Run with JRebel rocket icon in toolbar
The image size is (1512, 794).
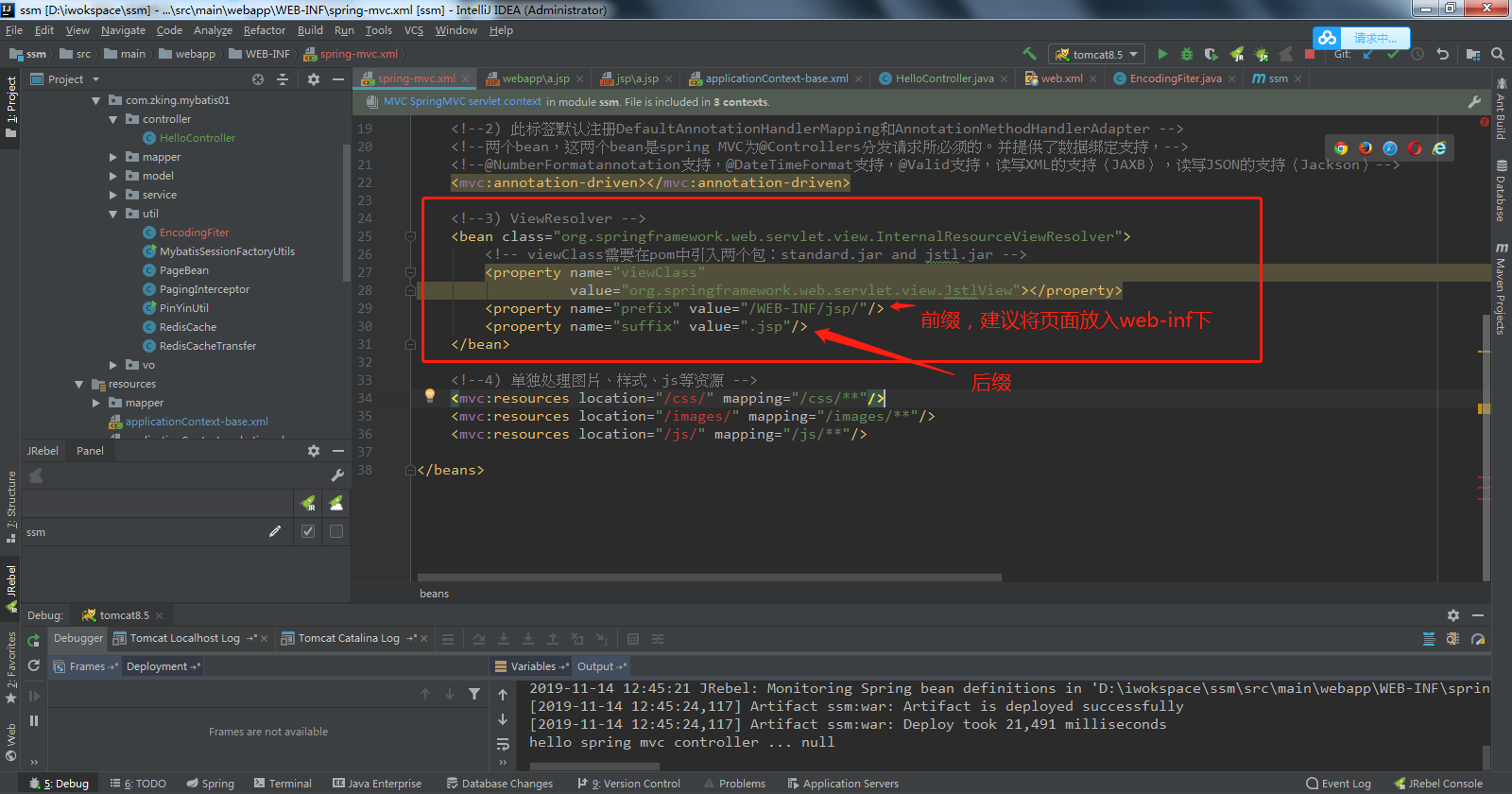(1236, 54)
